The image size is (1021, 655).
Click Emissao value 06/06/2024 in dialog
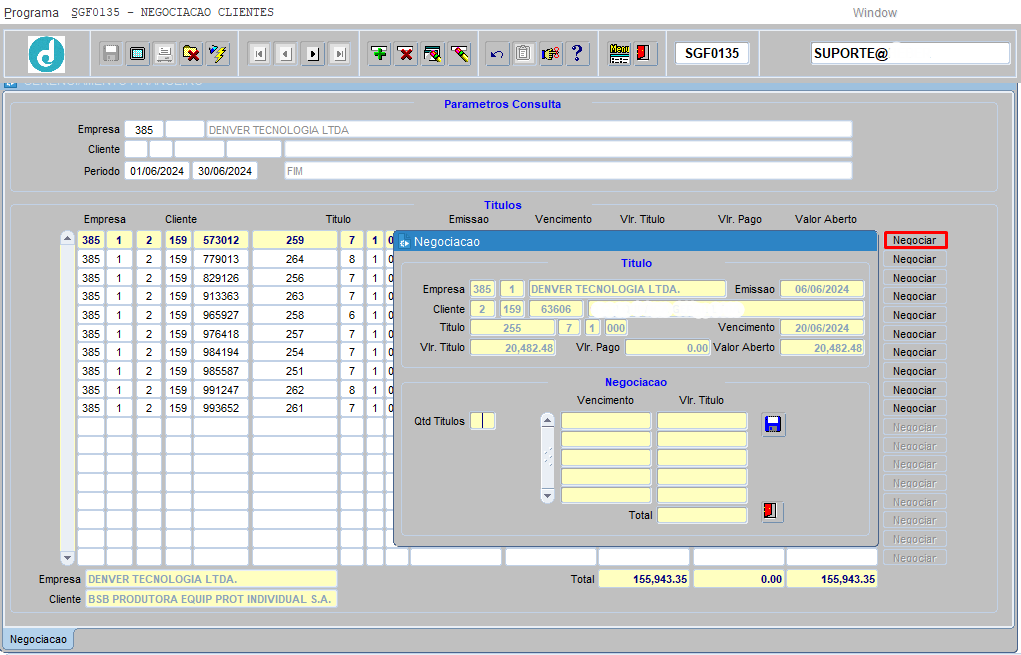(x=822, y=289)
